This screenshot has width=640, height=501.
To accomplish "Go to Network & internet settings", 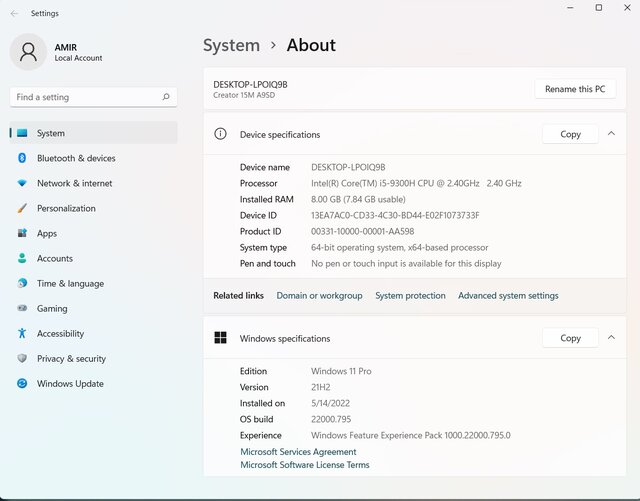I will pyautogui.click(x=93, y=183).
